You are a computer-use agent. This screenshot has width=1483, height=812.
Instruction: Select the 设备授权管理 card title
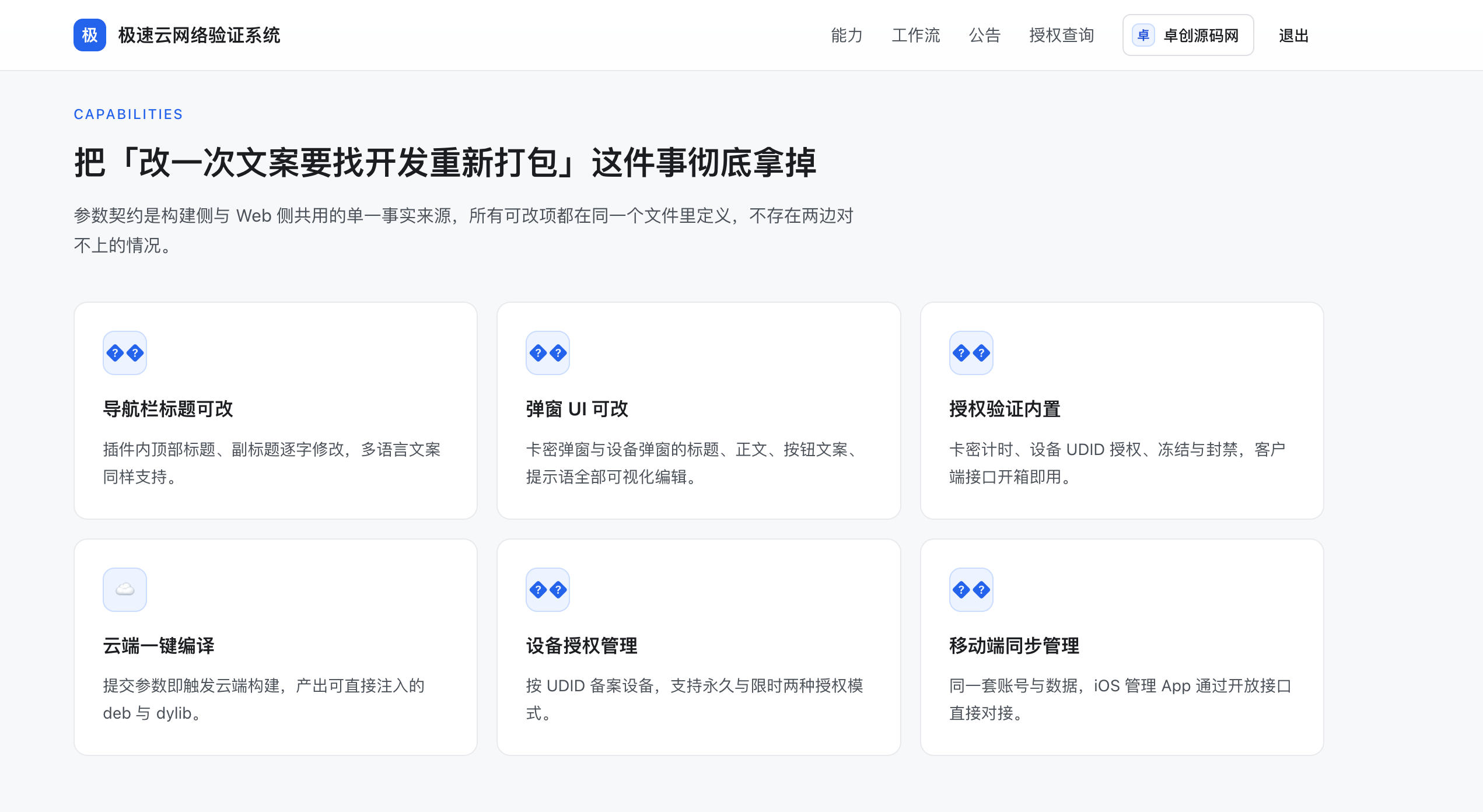582,646
